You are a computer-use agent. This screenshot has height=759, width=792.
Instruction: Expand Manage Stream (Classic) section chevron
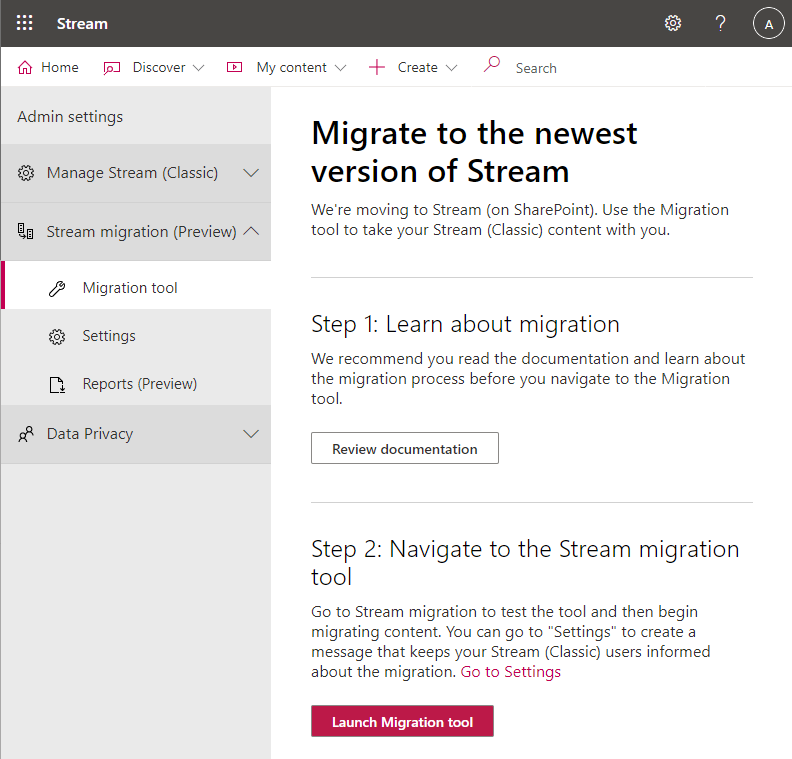coord(251,173)
